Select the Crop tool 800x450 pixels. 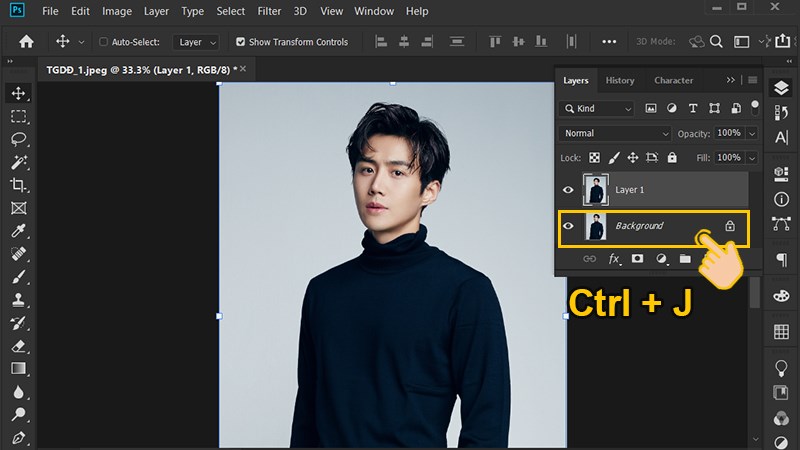[x=18, y=185]
